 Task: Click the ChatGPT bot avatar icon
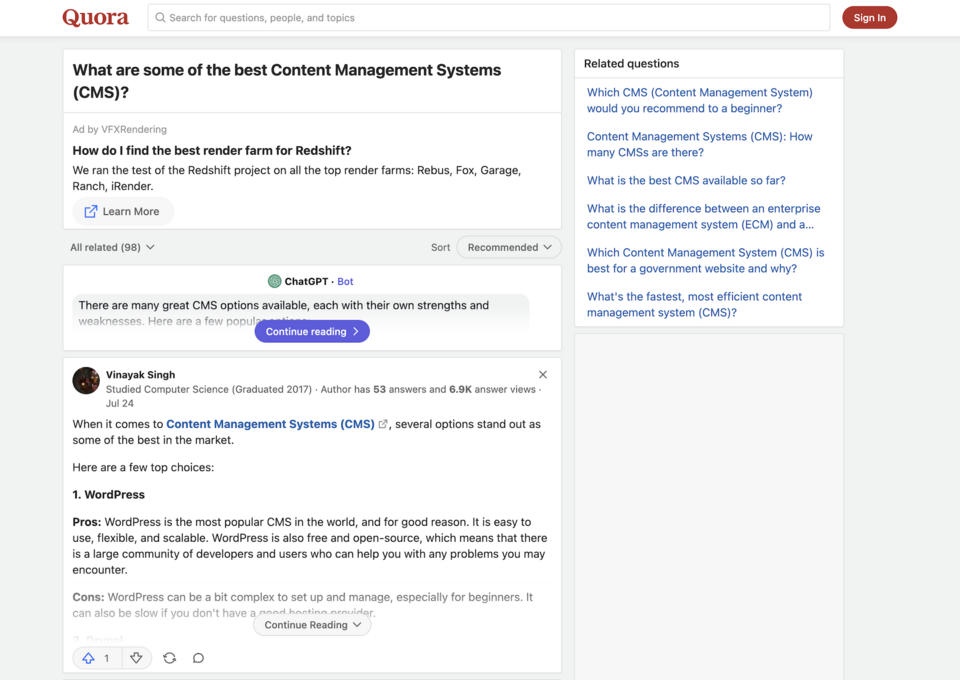coord(274,281)
